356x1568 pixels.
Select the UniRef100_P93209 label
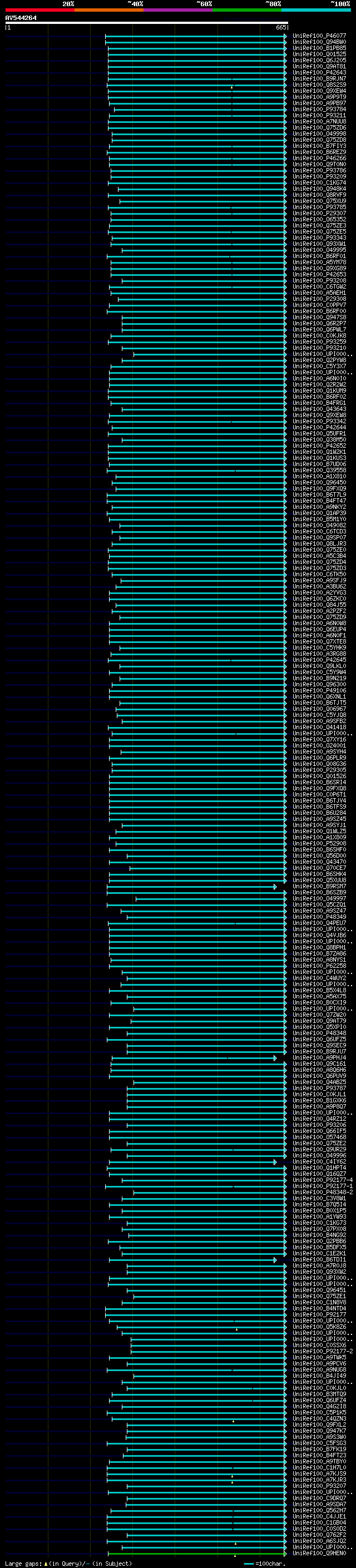(319, 176)
